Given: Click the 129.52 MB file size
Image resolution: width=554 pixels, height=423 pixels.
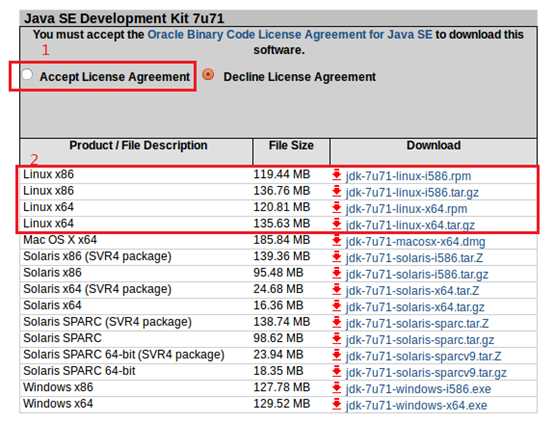Looking at the screenshot, I should click(x=282, y=404).
